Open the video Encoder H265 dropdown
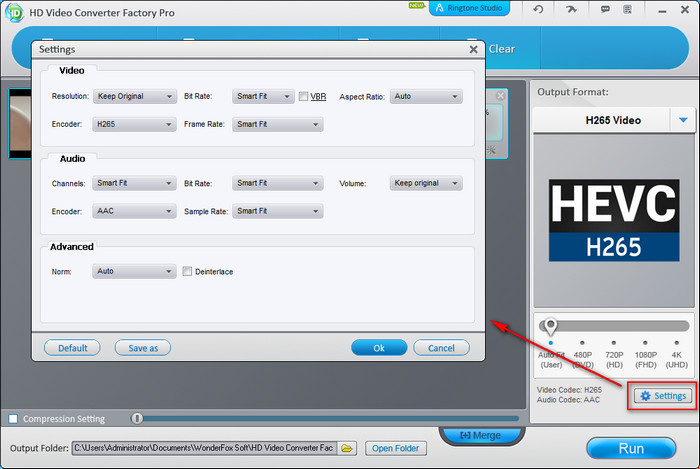This screenshot has width=700, height=469. 134,125
